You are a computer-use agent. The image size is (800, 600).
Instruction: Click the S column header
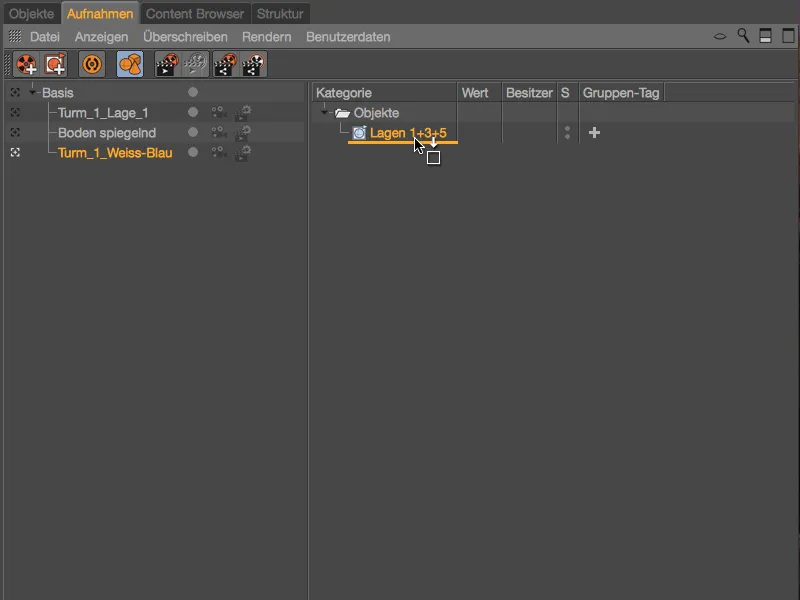[x=567, y=93]
